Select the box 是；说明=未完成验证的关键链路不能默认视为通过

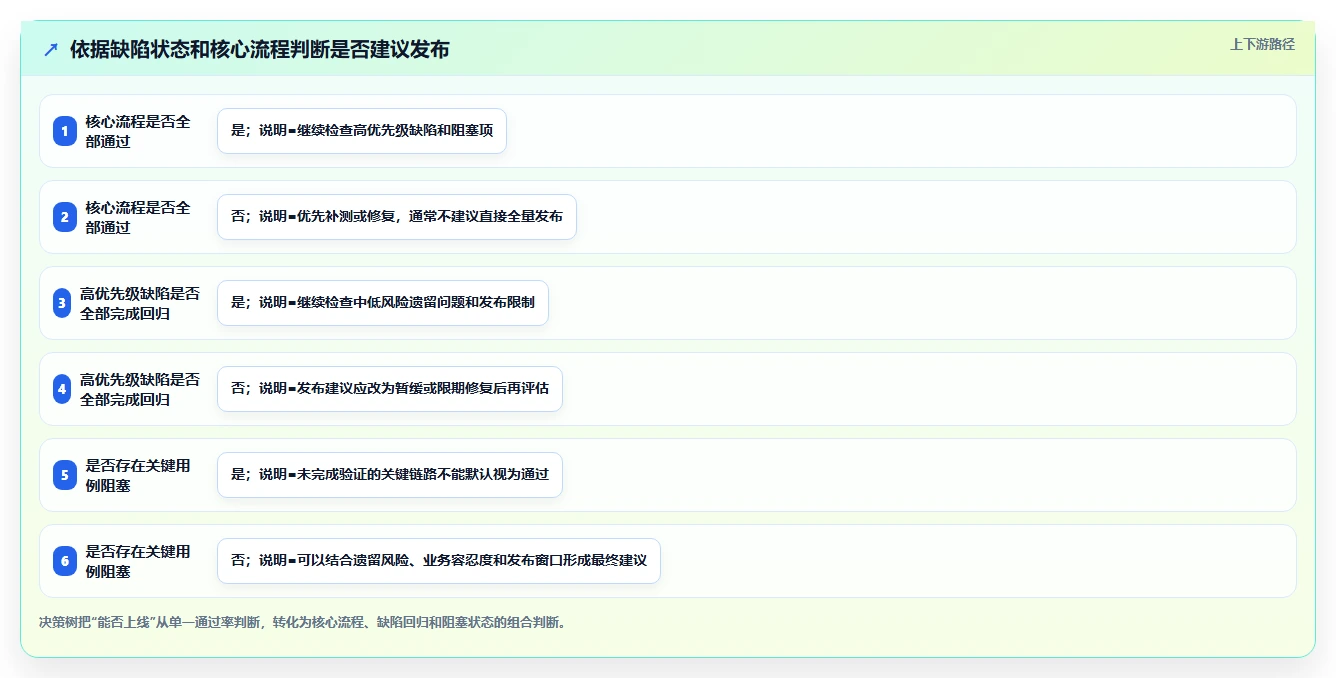click(390, 475)
